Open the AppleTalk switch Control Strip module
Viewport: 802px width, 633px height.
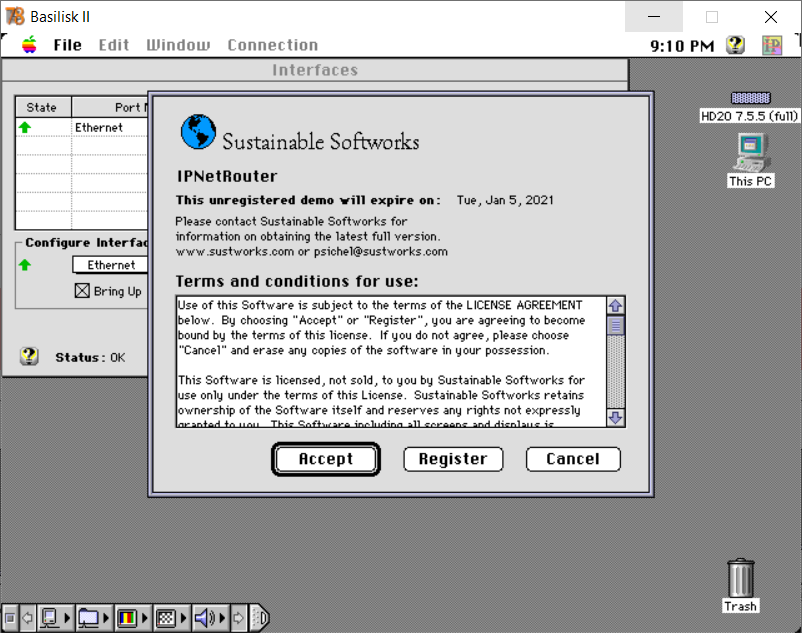click(x=50, y=618)
